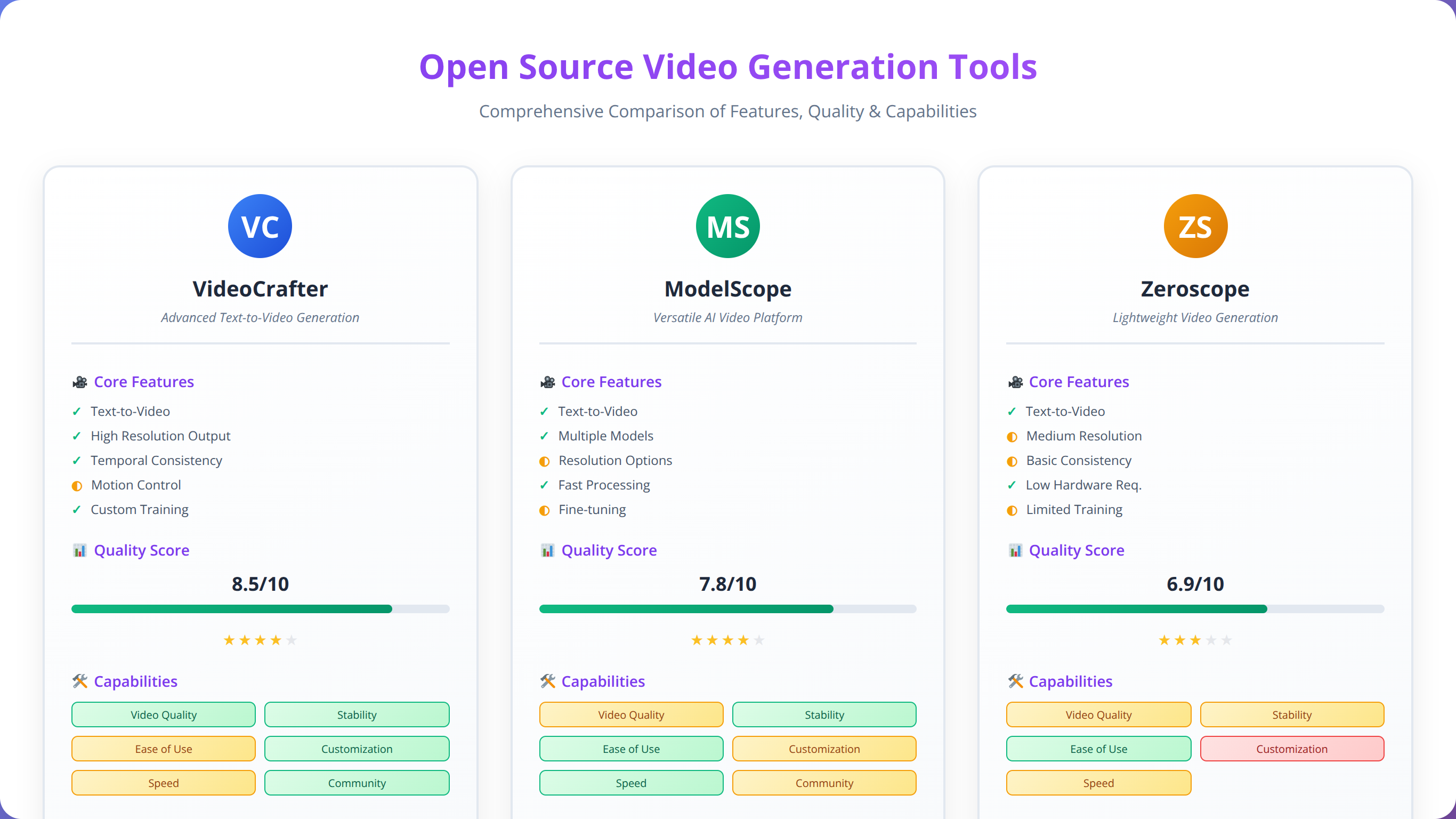Click the half-circle icon next to Resolution Options

(544, 462)
